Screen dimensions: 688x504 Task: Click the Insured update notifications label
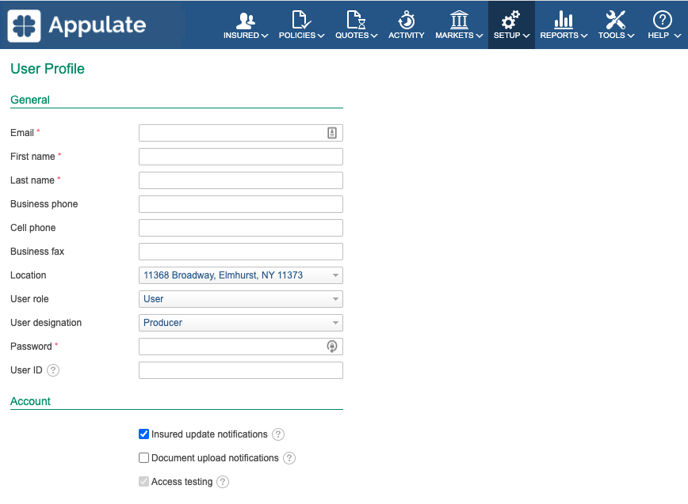click(209, 434)
